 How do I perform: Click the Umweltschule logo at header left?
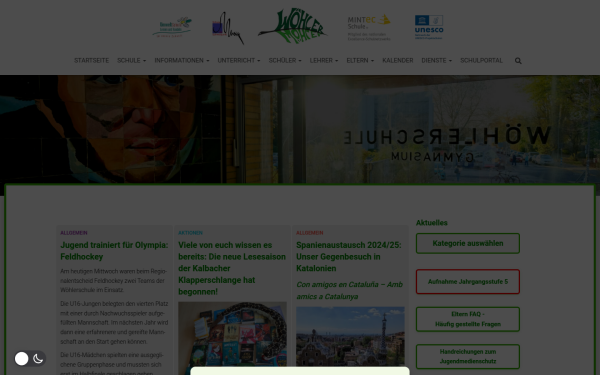(172, 27)
